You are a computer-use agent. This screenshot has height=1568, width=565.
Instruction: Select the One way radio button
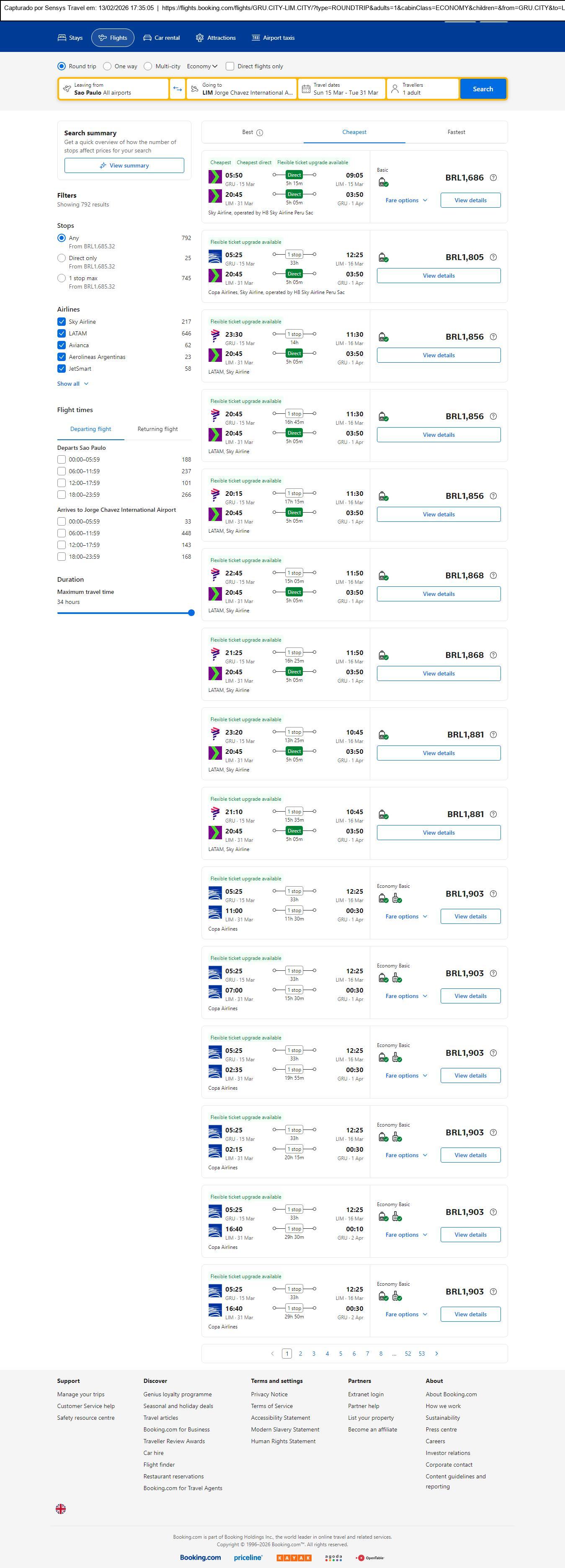107,66
